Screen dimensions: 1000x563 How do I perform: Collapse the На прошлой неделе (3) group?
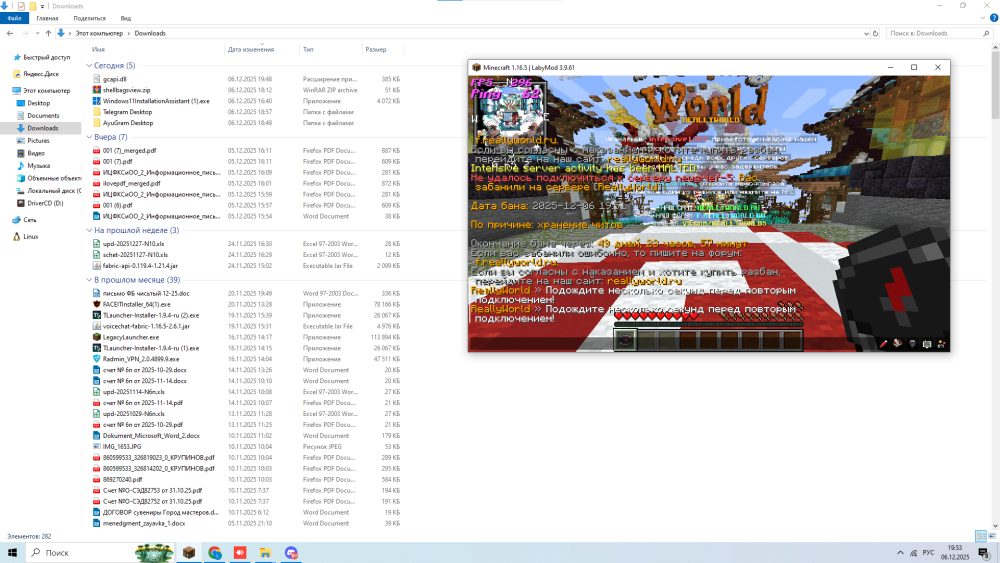[x=89, y=230]
